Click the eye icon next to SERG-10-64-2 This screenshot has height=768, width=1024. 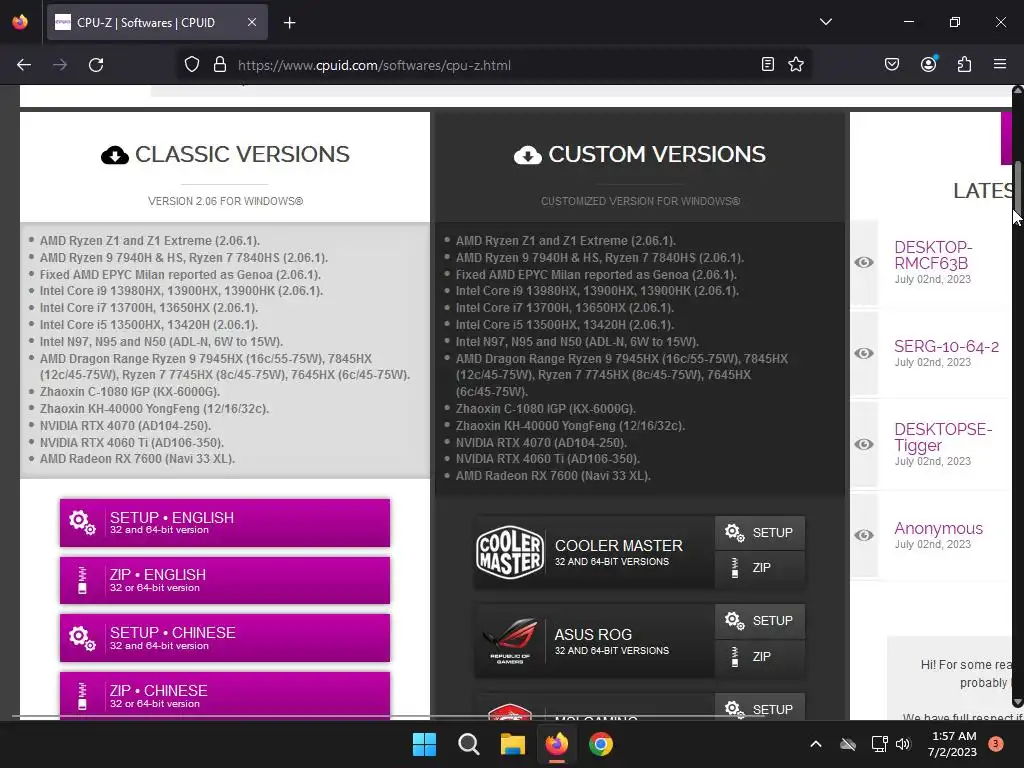point(864,353)
